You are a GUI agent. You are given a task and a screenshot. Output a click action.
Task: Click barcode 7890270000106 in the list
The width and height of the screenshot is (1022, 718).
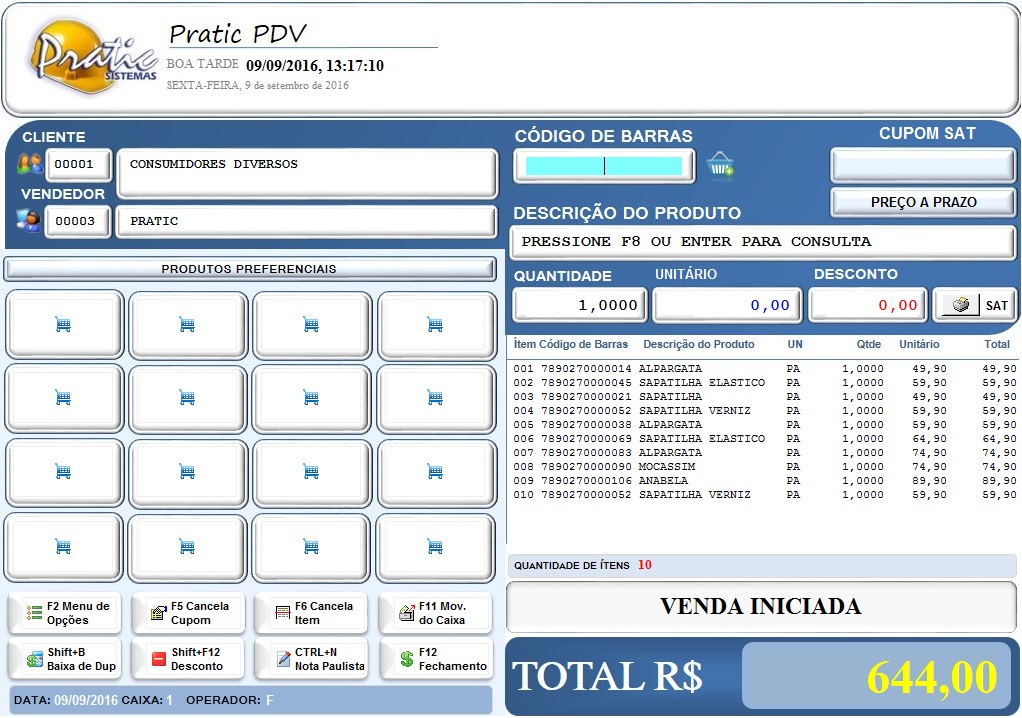[x=586, y=481]
